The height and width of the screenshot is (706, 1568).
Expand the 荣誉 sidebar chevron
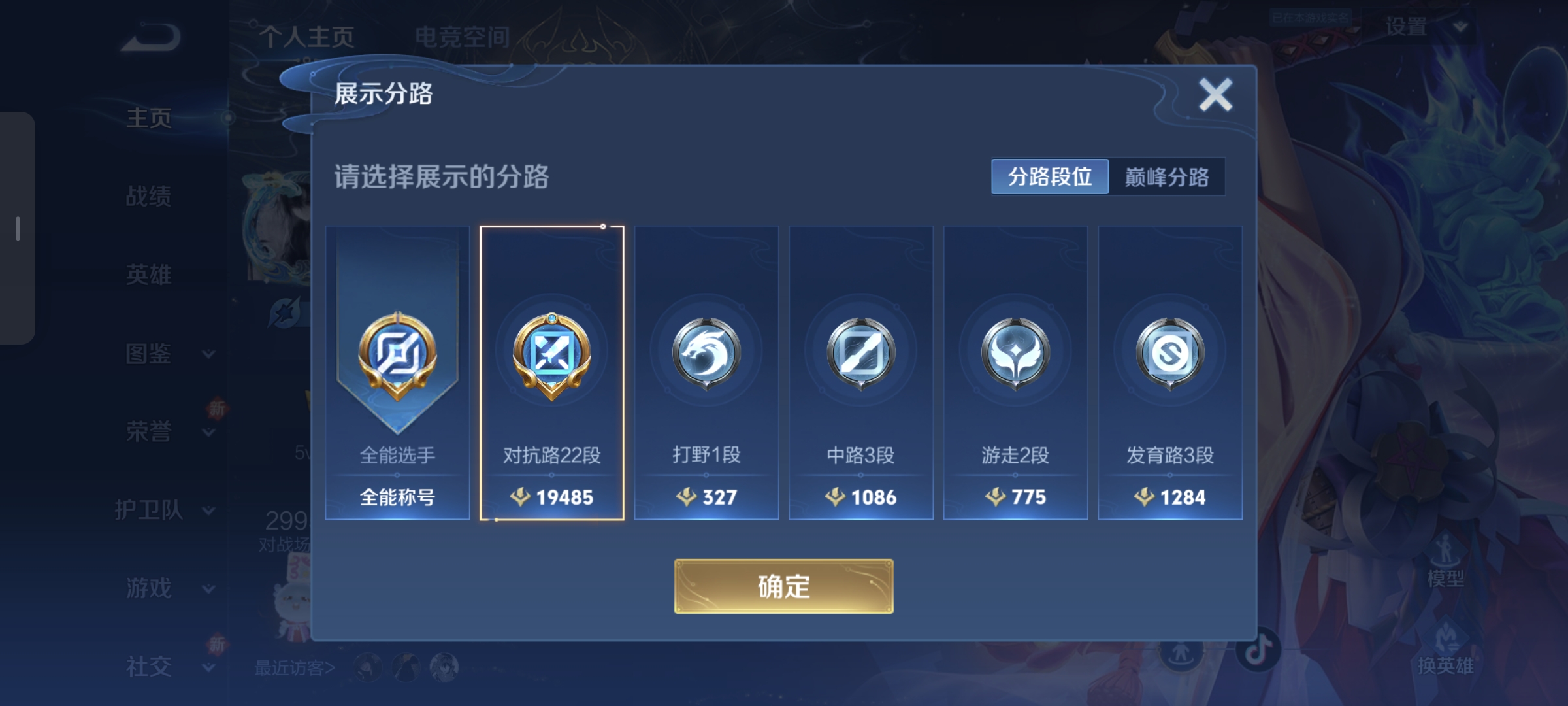tap(208, 433)
